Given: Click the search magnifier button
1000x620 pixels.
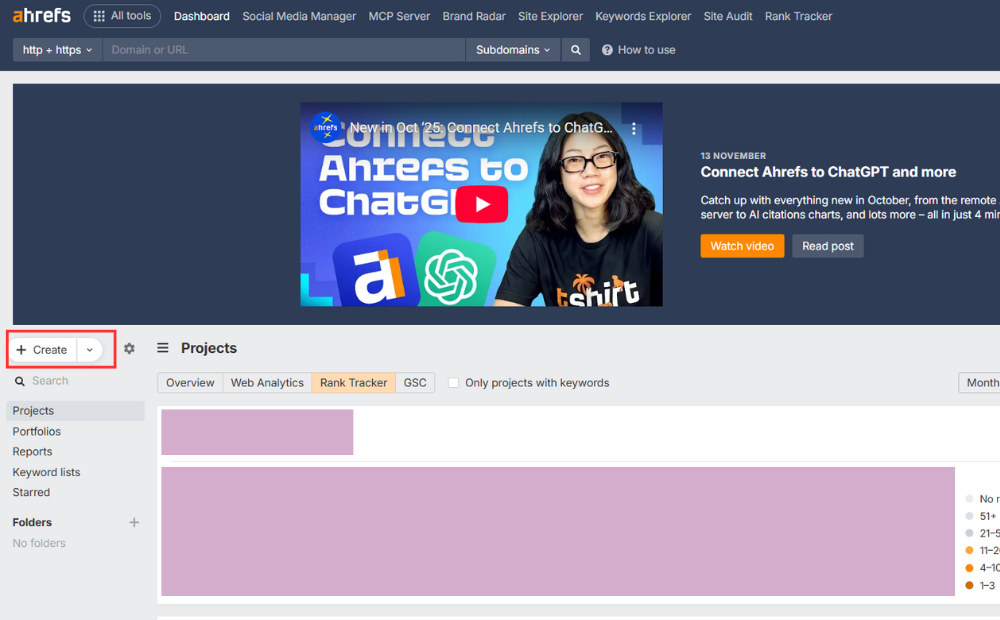Looking at the screenshot, I should pos(575,50).
